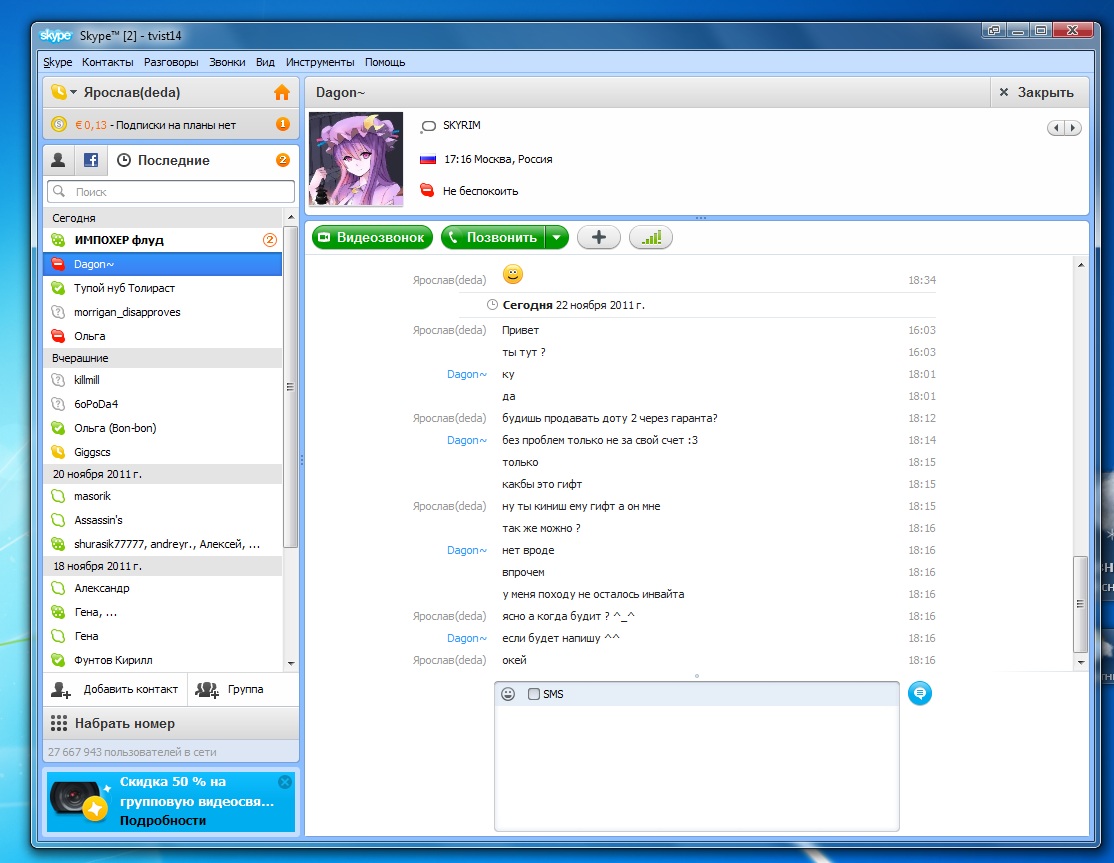
Task: Open the Вид menu
Action: [265, 63]
